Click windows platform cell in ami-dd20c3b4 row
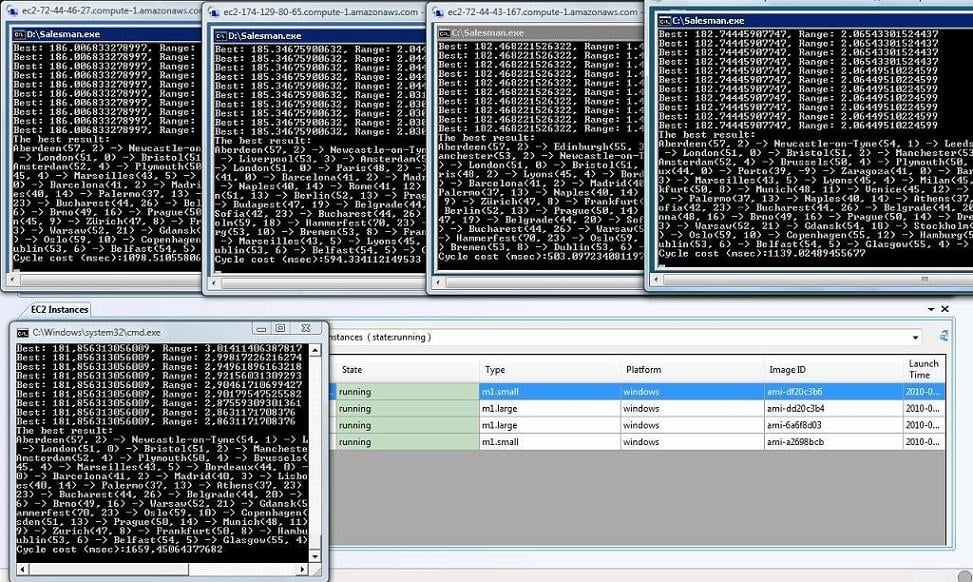The width and height of the screenshot is (973, 582). 693,408
